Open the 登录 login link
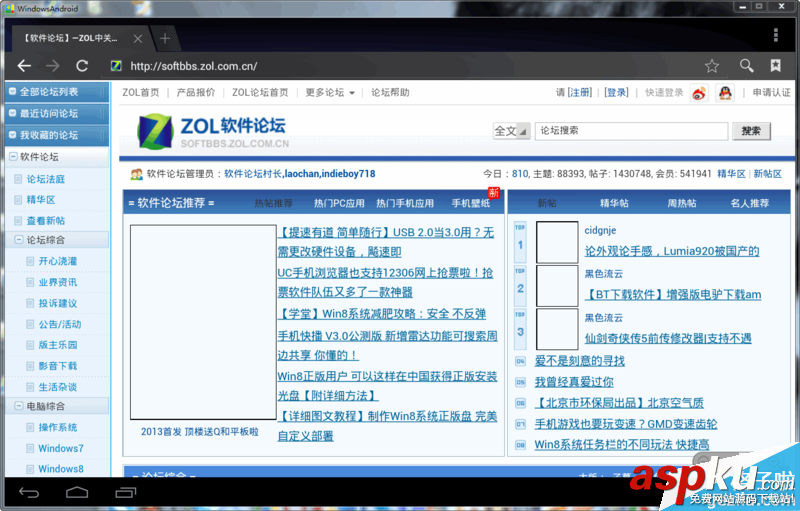 point(616,92)
